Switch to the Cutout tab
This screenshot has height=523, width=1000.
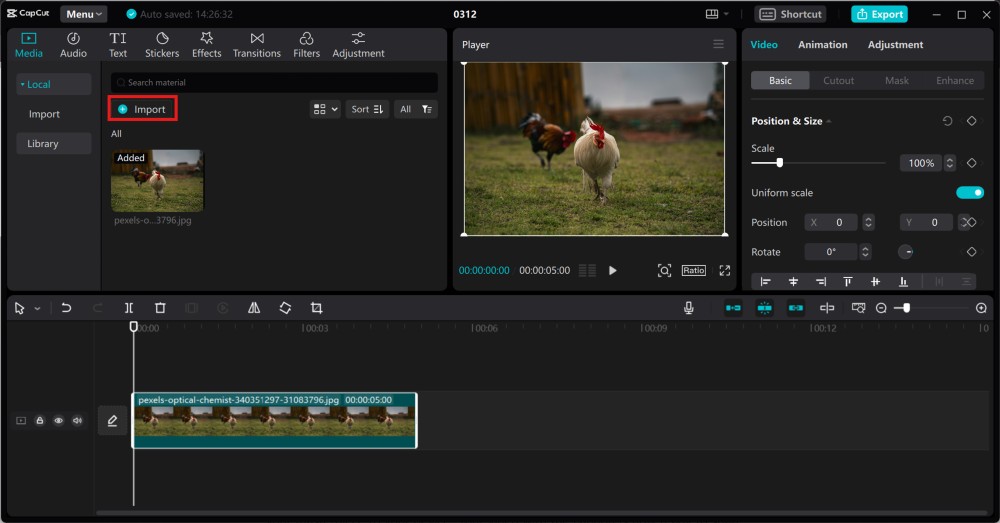(x=838, y=80)
